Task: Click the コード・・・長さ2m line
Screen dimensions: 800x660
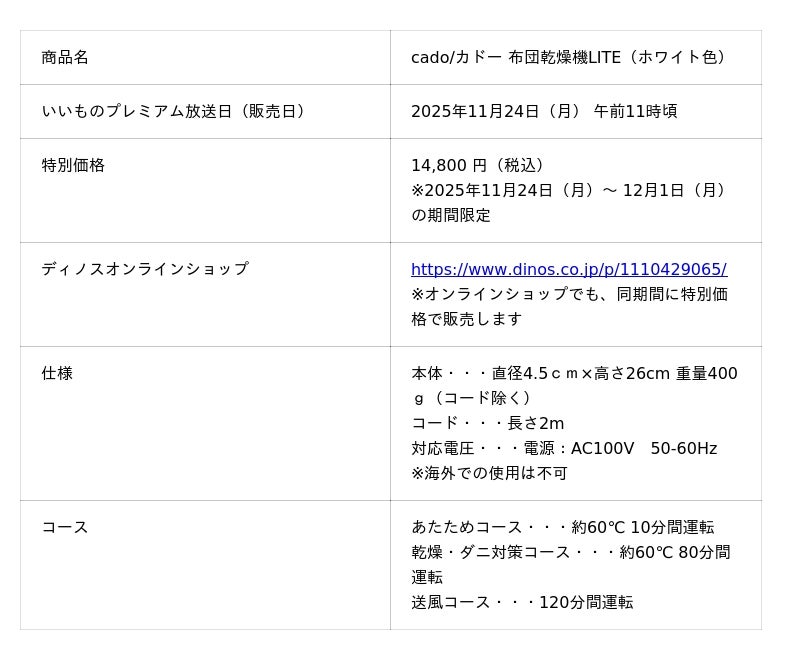Action: [x=487, y=423]
